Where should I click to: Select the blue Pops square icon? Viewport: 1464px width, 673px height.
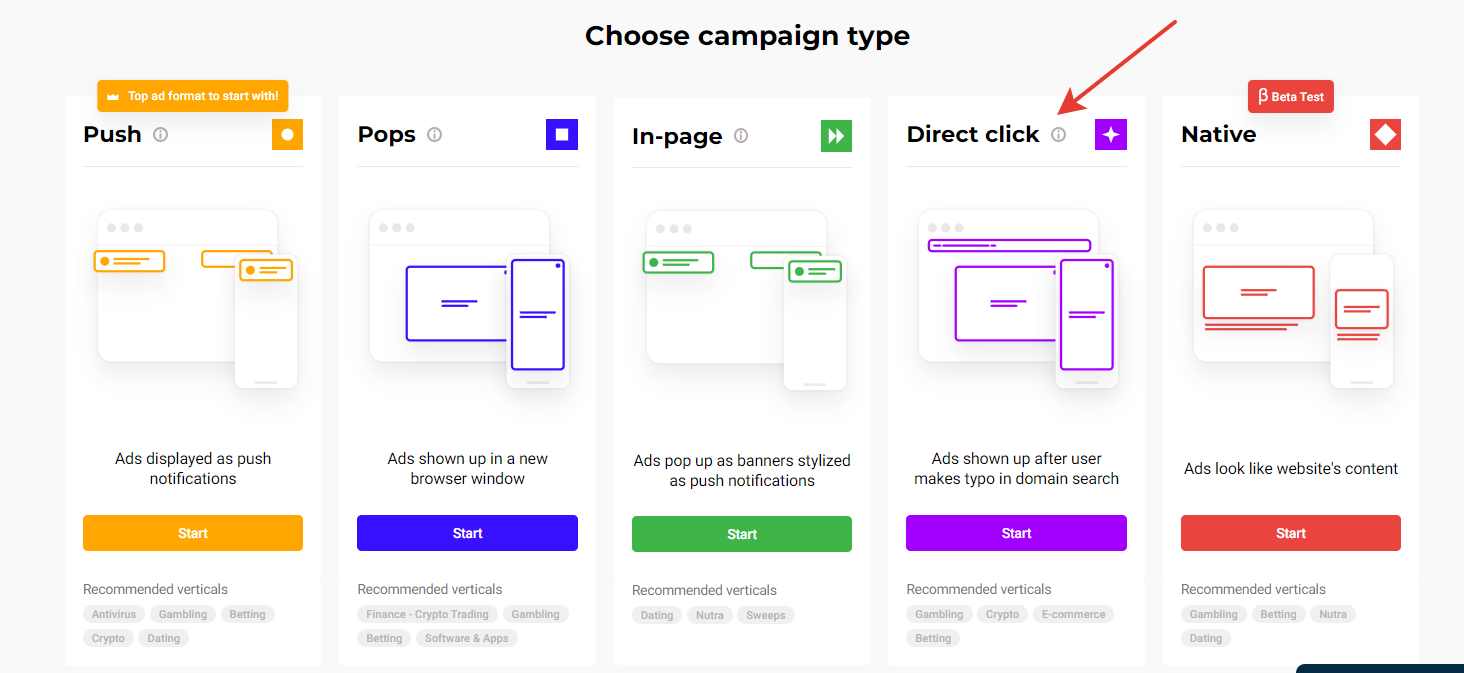pos(562,134)
